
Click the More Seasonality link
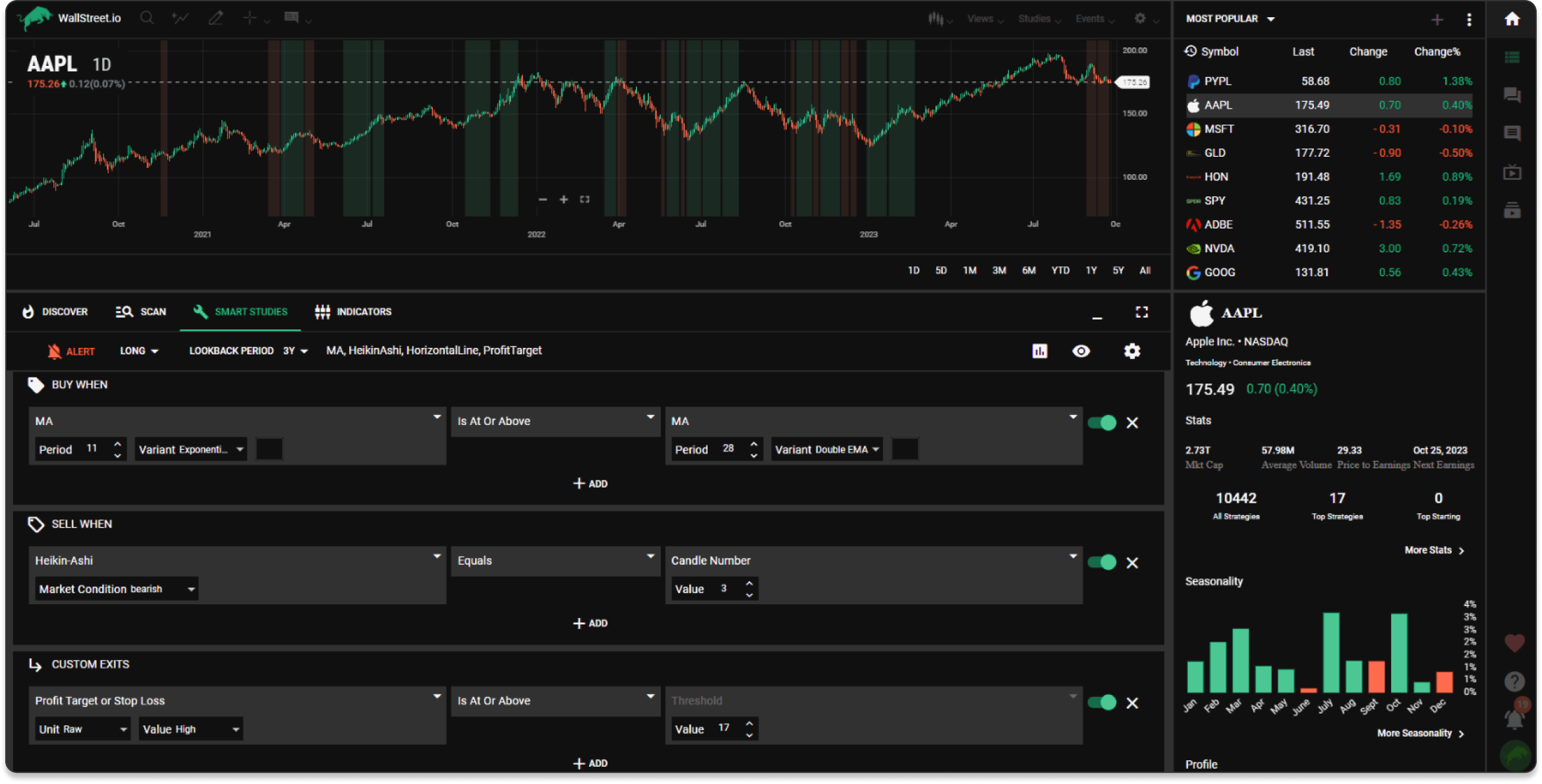point(1421,733)
